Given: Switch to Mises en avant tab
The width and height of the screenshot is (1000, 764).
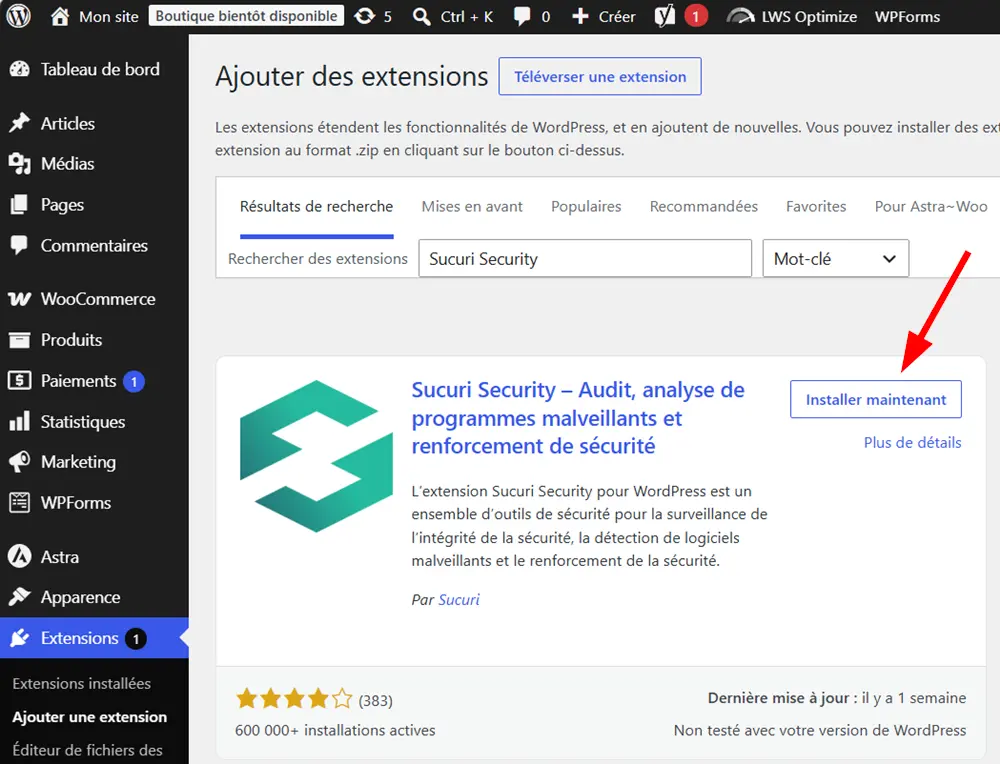Looking at the screenshot, I should (472, 207).
